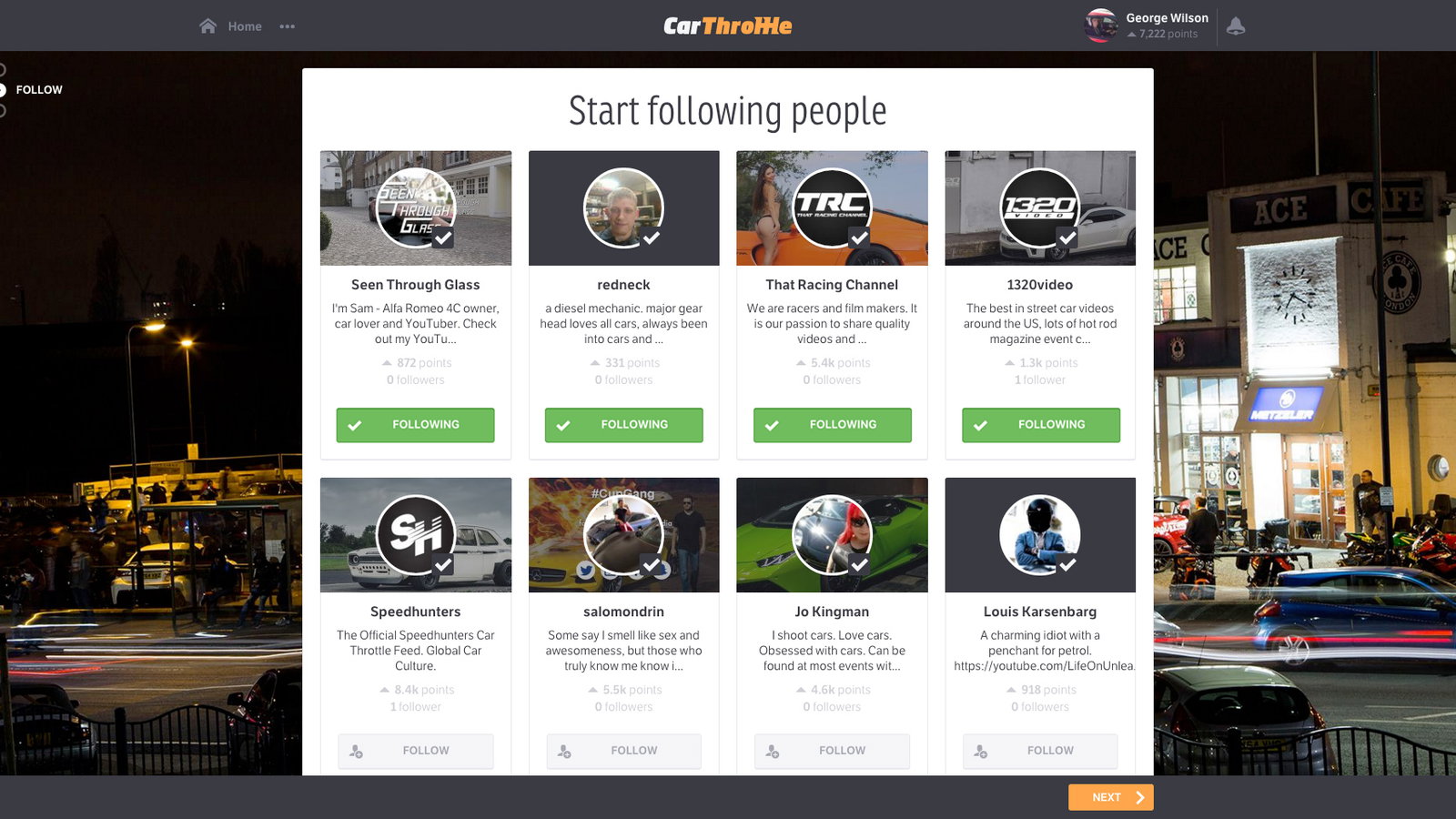Image resolution: width=1456 pixels, height=819 pixels.
Task: Click the Home house icon
Action: (207, 25)
